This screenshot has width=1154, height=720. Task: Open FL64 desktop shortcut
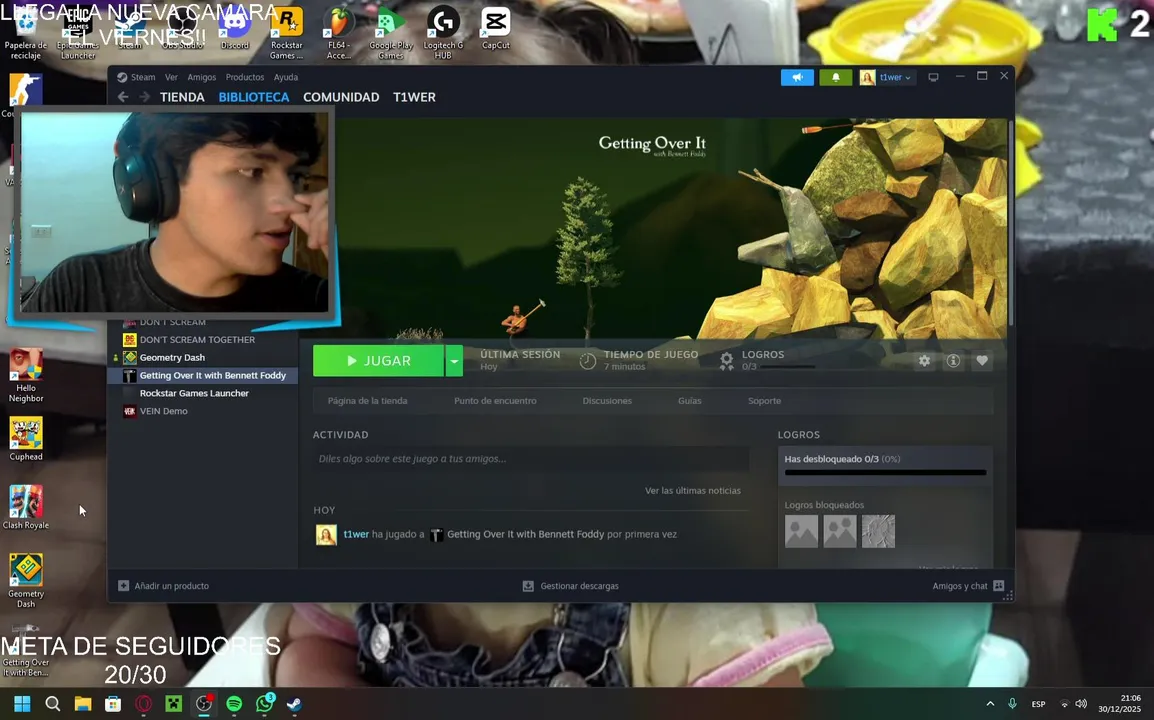tap(339, 33)
